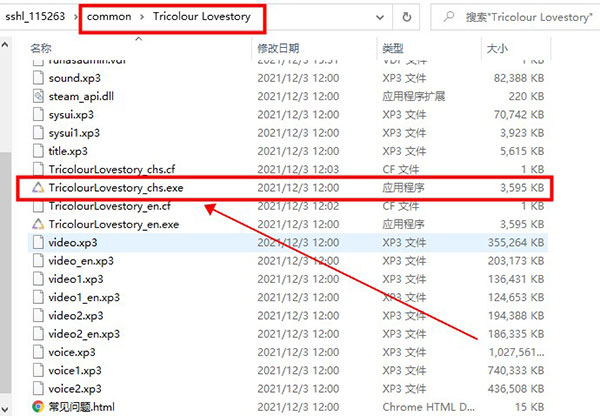This screenshot has width=600, height=416.
Task: Select the file name video1_en.xp3
Action: (x=84, y=297)
